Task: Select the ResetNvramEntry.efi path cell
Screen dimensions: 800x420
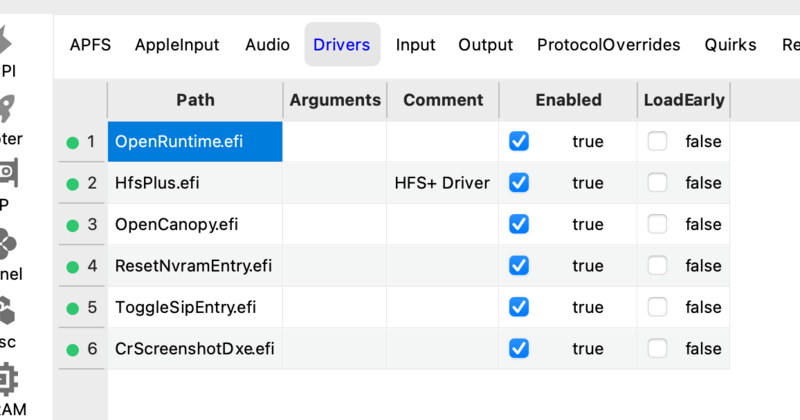Action: point(194,266)
